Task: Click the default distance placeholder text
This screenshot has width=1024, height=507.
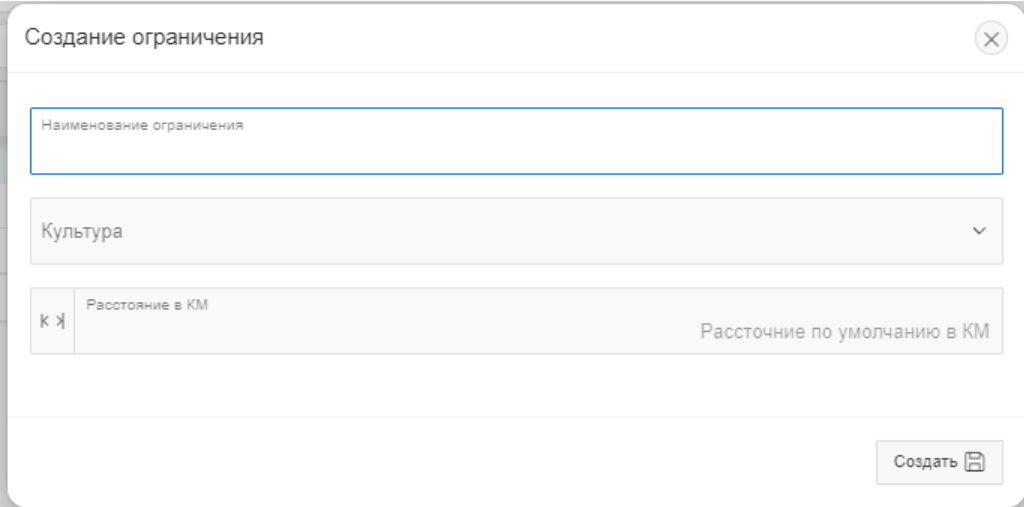Action: tap(844, 332)
